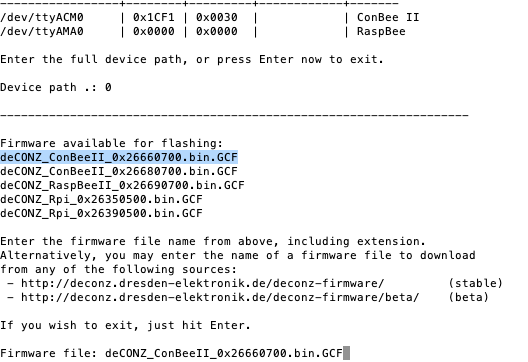Screen dimensions: 528x362
Task: Open the stable deconz-firmware URL
Action: click(x=202, y=283)
